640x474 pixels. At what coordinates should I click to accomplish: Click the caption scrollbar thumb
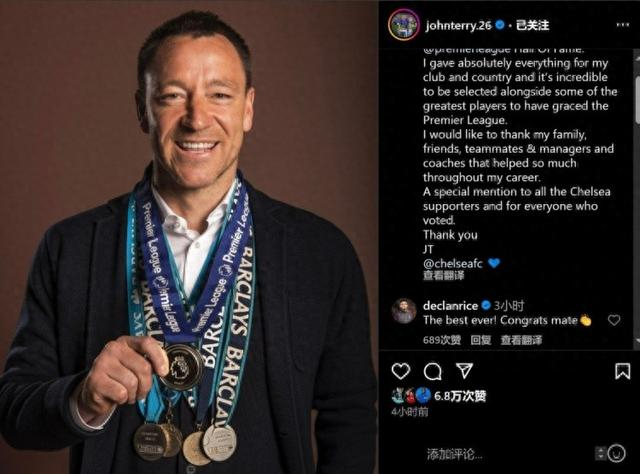[637, 98]
